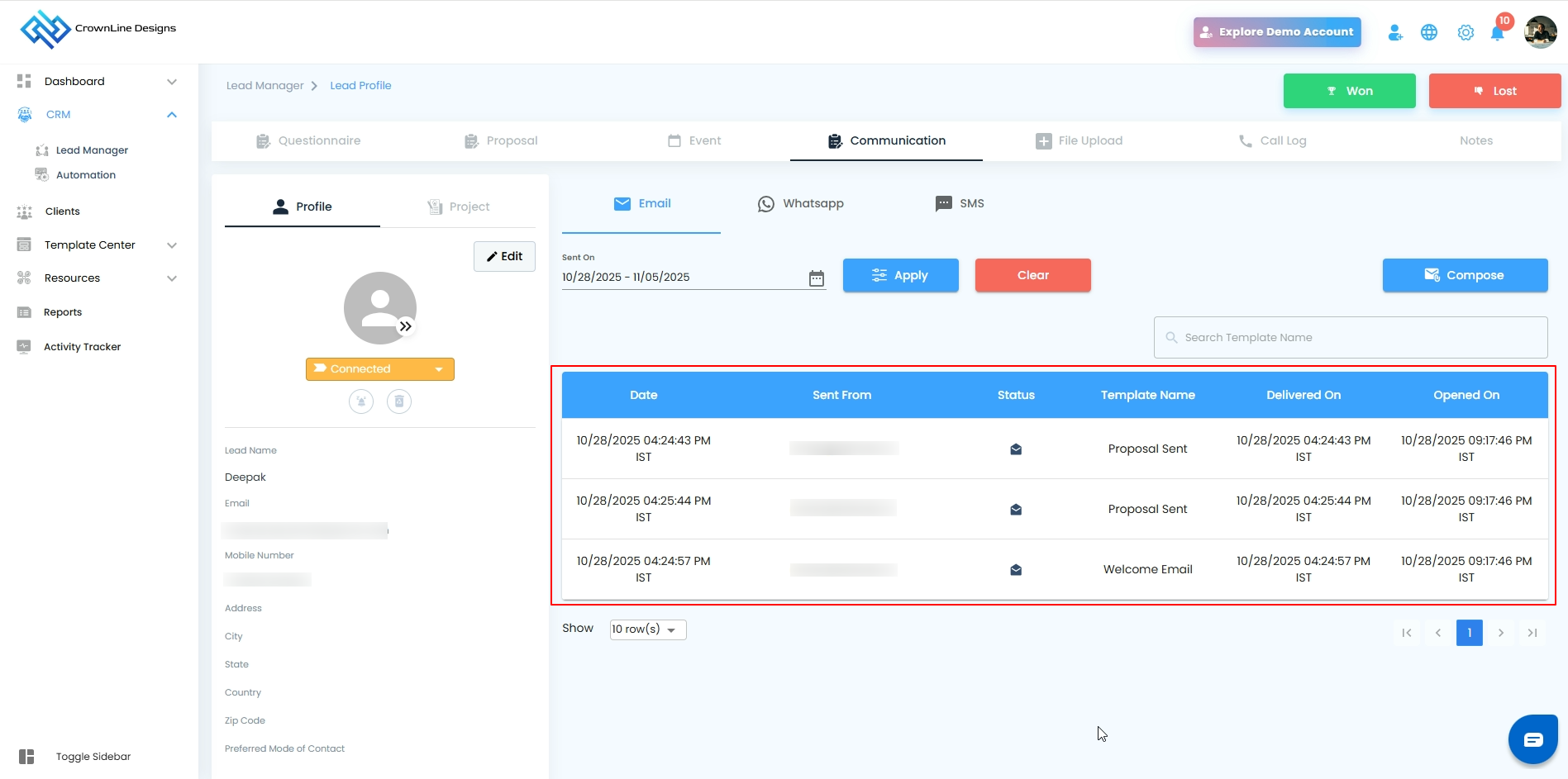Sort by the Date column header
This screenshot has height=779, width=1568.
click(644, 395)
